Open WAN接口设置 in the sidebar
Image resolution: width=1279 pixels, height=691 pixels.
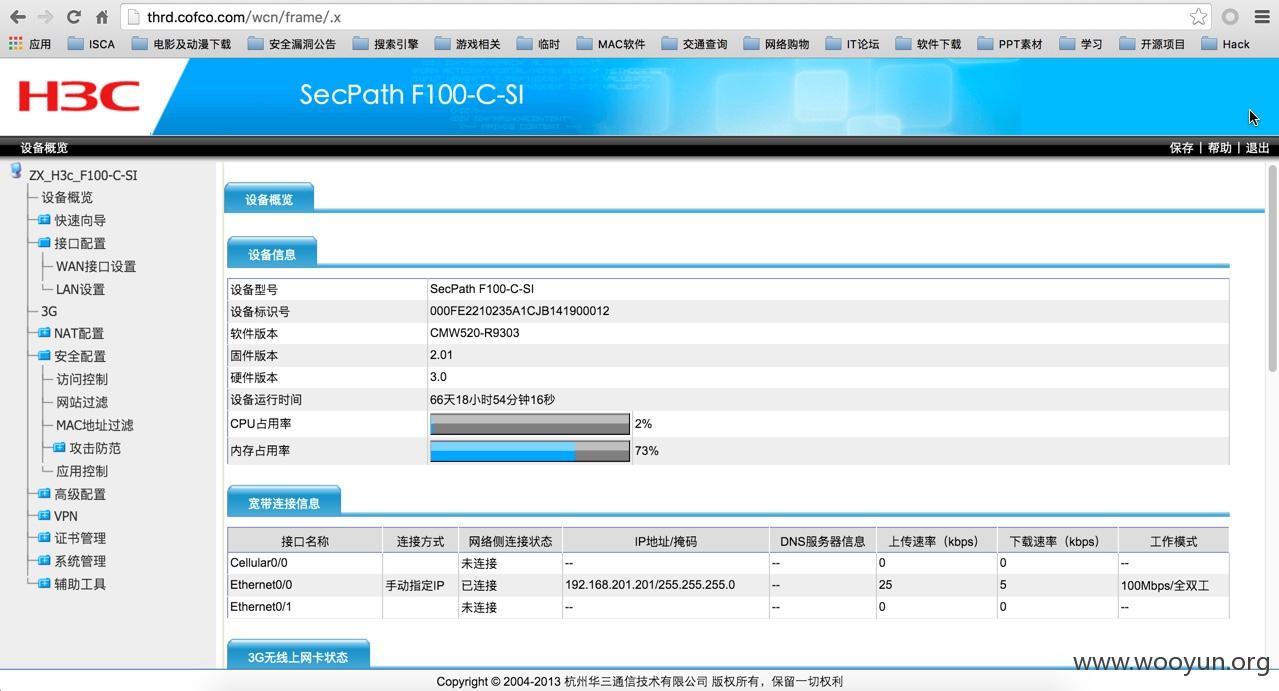pos(96,267)
